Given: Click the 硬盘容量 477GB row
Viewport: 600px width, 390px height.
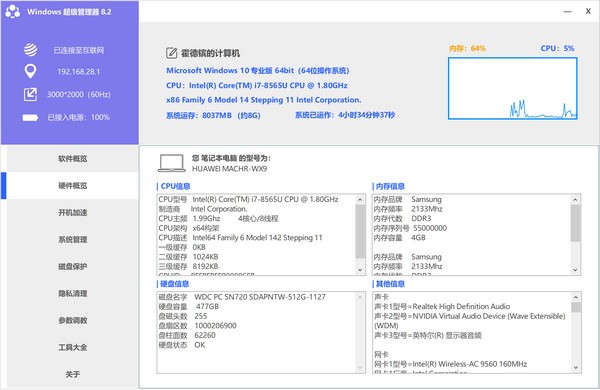Looking at the screenshot, I should [x=189, y=307].
